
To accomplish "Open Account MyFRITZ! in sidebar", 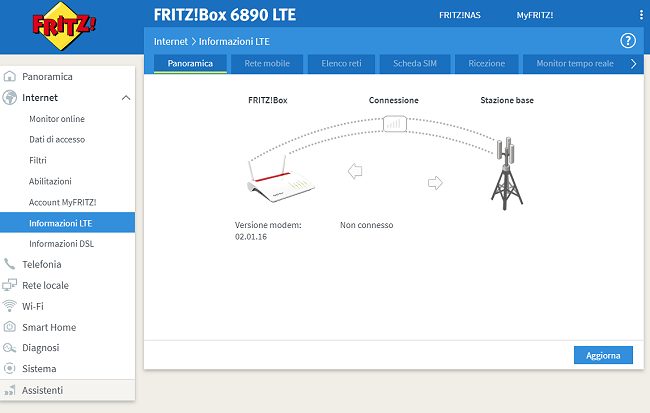I will click(x=62, y=202).
